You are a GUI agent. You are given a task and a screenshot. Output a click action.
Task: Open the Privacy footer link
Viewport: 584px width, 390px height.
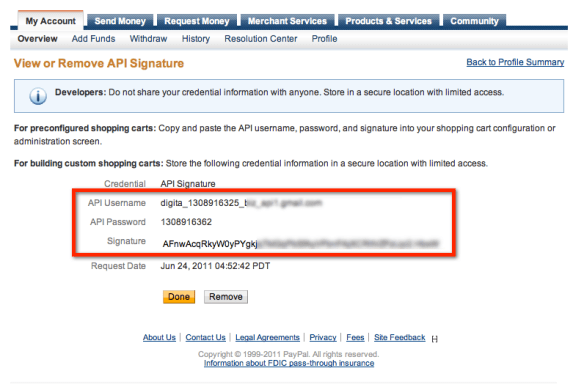click(x=323, y=337)
